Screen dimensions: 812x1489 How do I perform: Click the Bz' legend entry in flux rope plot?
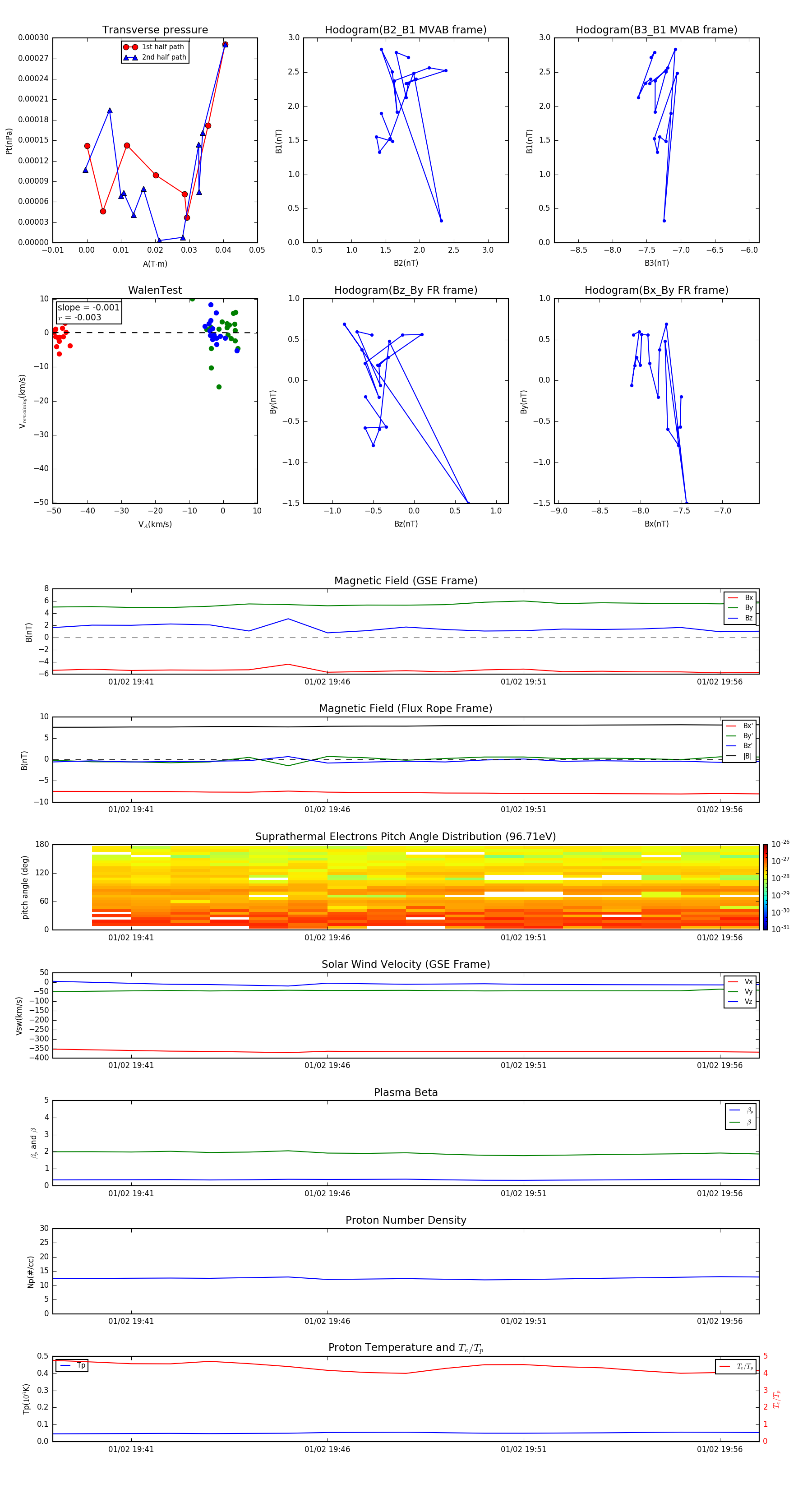pyautogui.click(x=739, y=746)
